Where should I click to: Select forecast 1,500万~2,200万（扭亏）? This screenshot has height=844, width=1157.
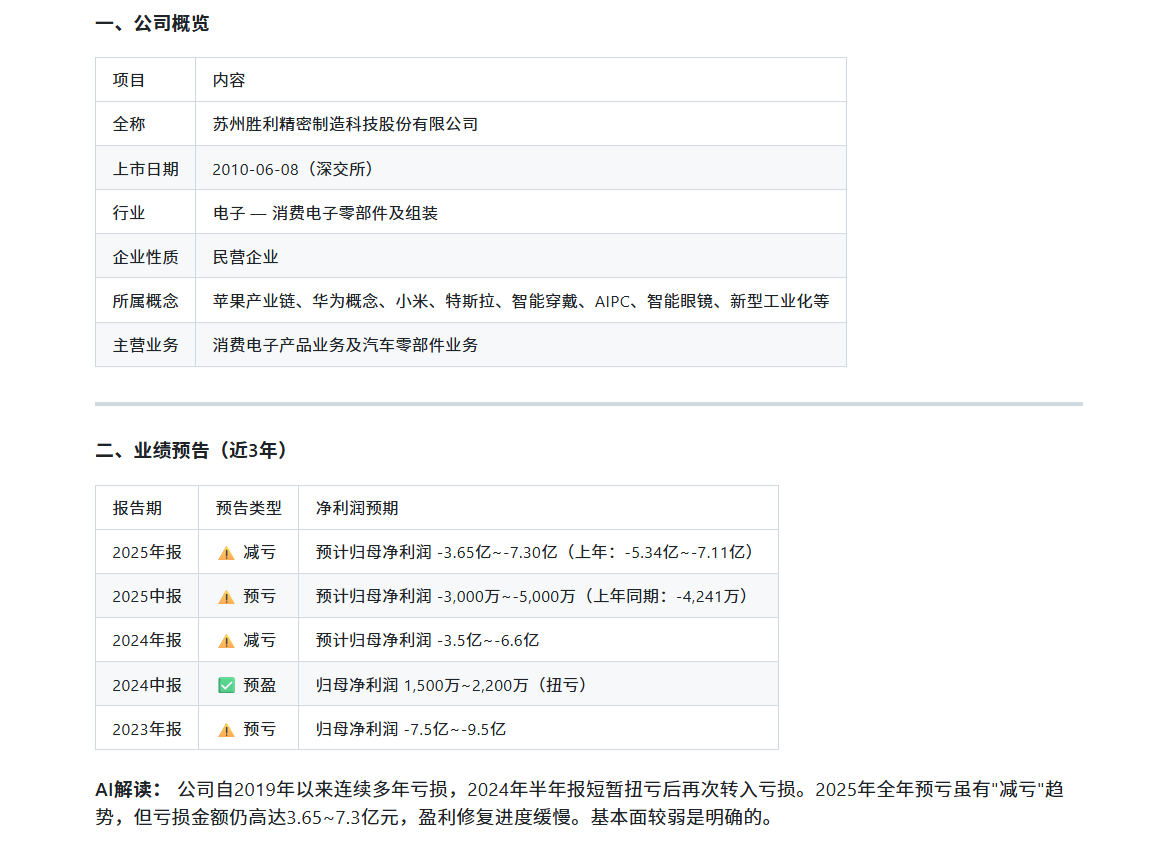[x=498, y=685]
